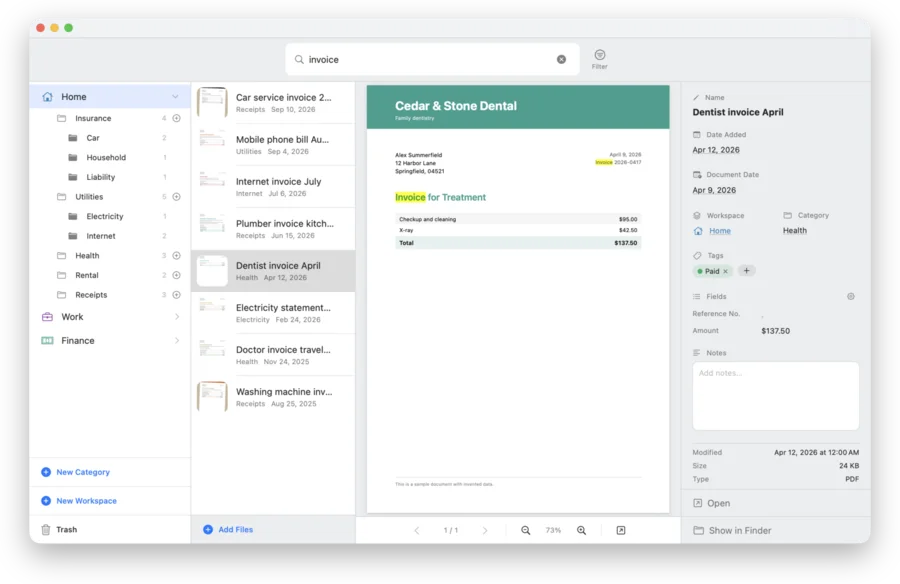Open Mobile phone bill result
Viewport: 900px width, 584px height.
point(273,145)
